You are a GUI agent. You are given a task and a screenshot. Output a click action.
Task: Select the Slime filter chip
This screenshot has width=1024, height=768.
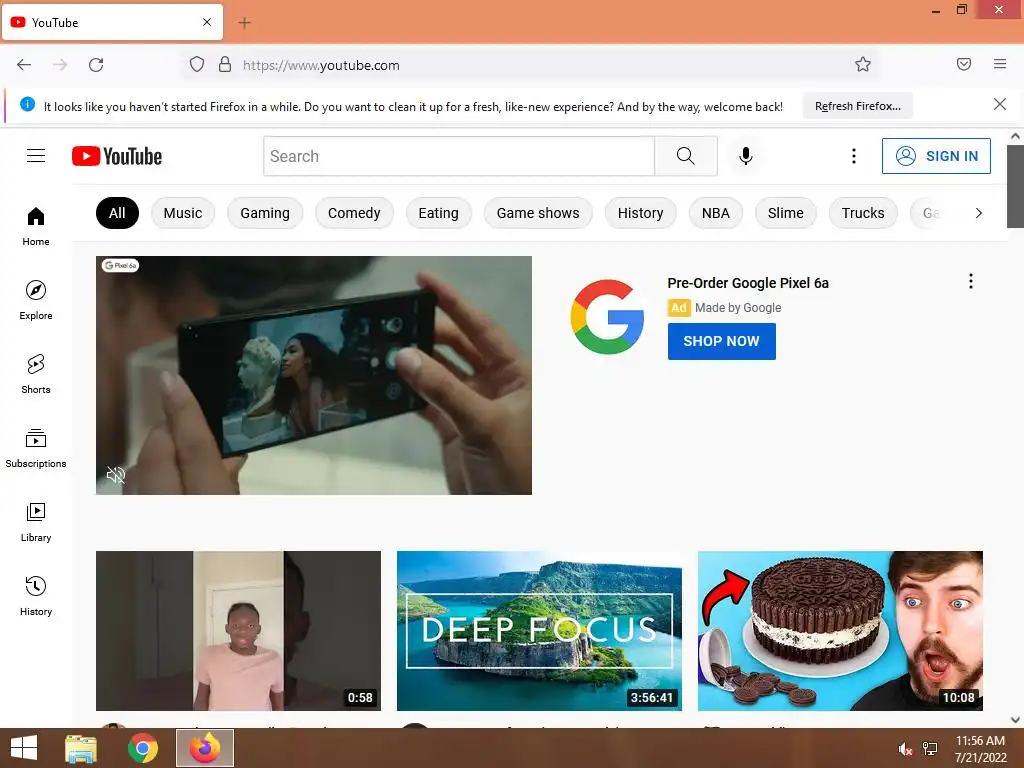point(786,213)
